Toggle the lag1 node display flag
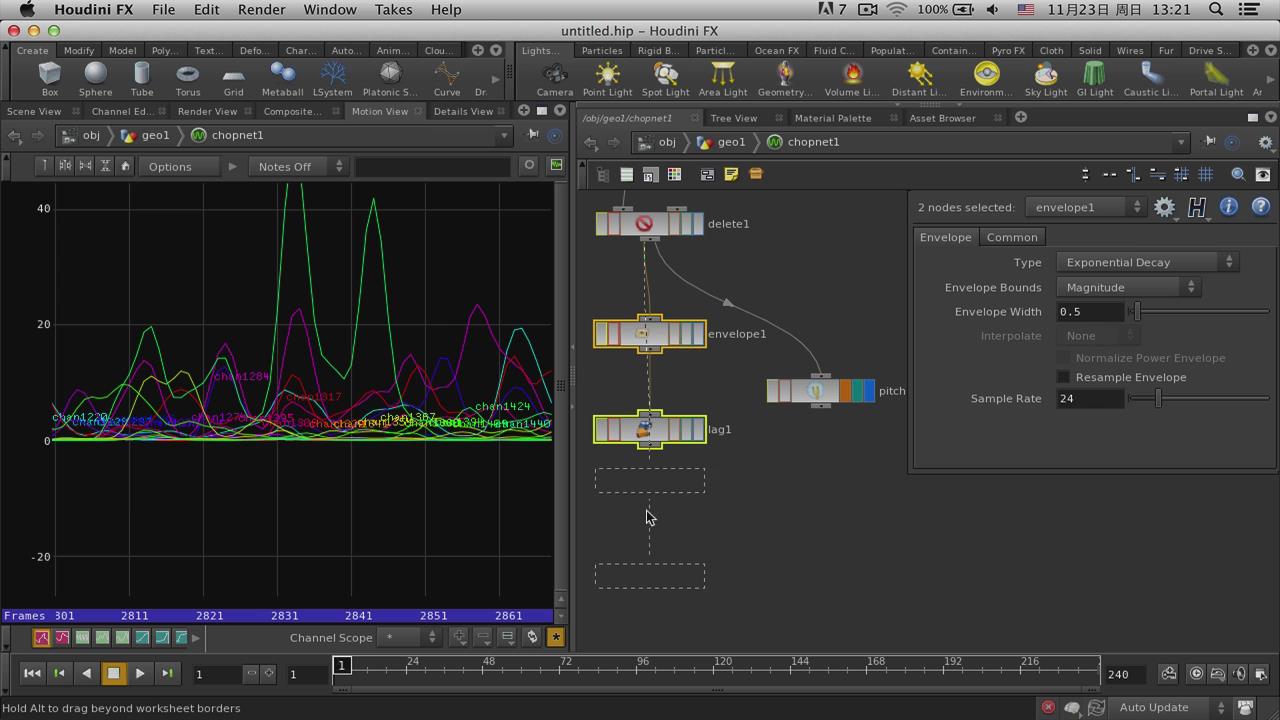 (x=698, y=430)
